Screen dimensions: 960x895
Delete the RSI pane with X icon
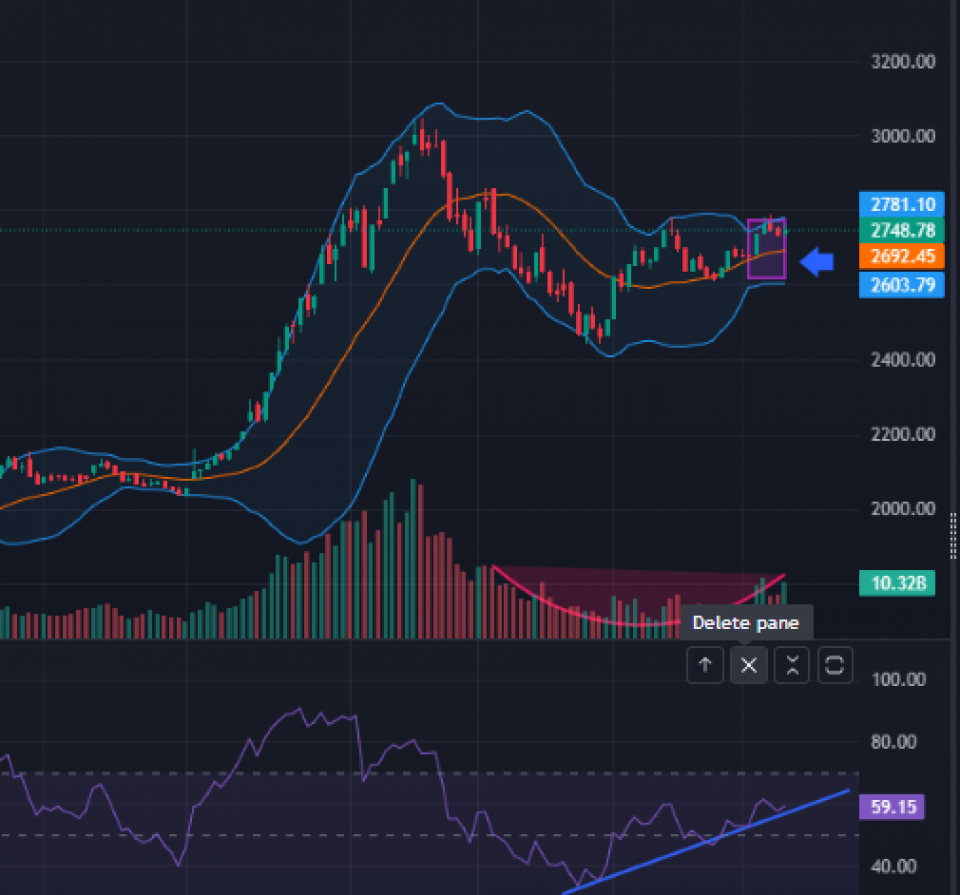[x=749, y=665]
